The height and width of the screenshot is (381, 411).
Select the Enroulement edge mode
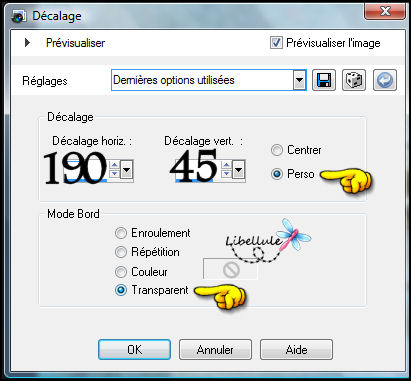(121, 233)
